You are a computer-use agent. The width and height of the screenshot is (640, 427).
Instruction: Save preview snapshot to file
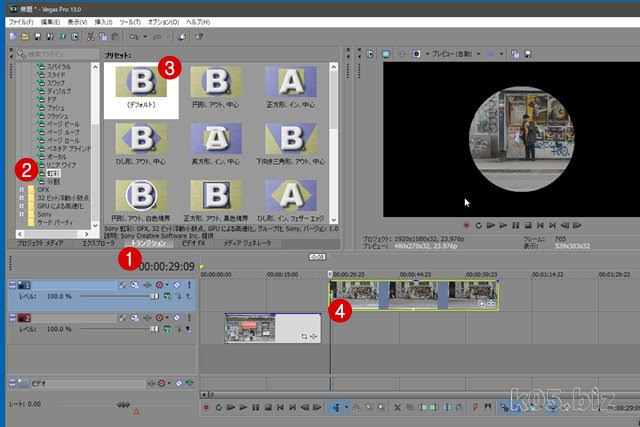(x=527, y=54)
